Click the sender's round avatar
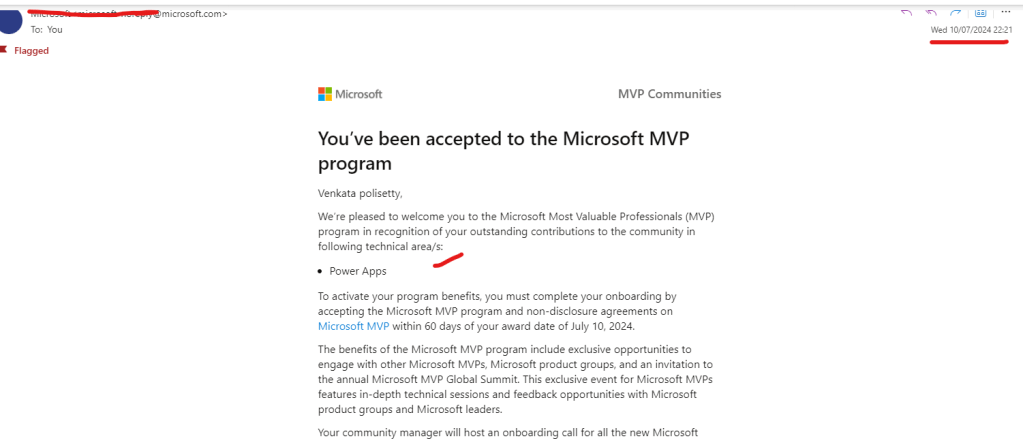The width and height of the screenshot is (1023, 443). 10,20
